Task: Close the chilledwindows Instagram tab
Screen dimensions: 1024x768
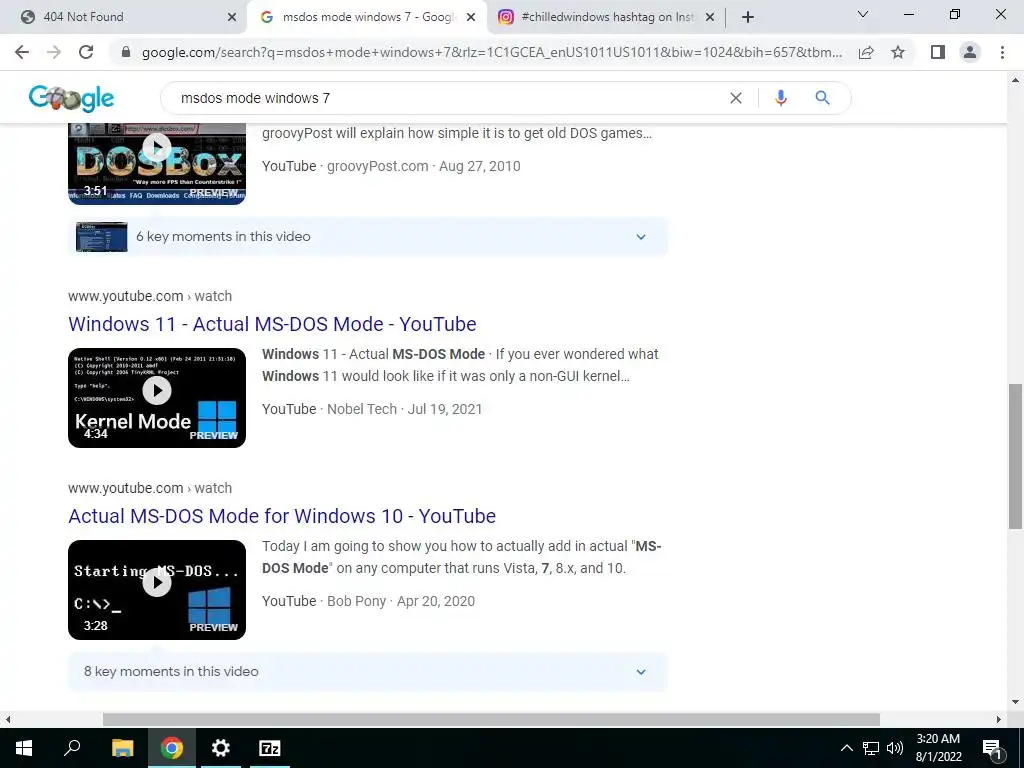Action: click(x=710, y=17)
